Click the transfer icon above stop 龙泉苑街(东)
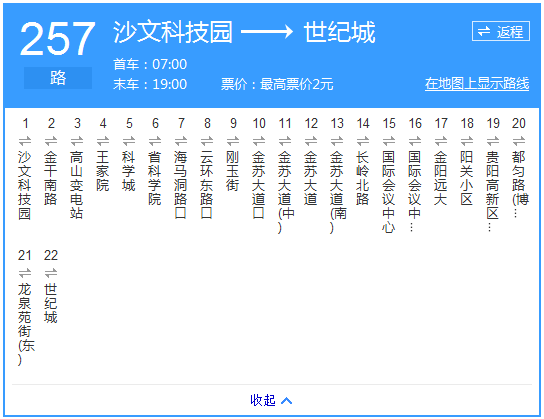The image size is (544, 419). pos(25,273)
